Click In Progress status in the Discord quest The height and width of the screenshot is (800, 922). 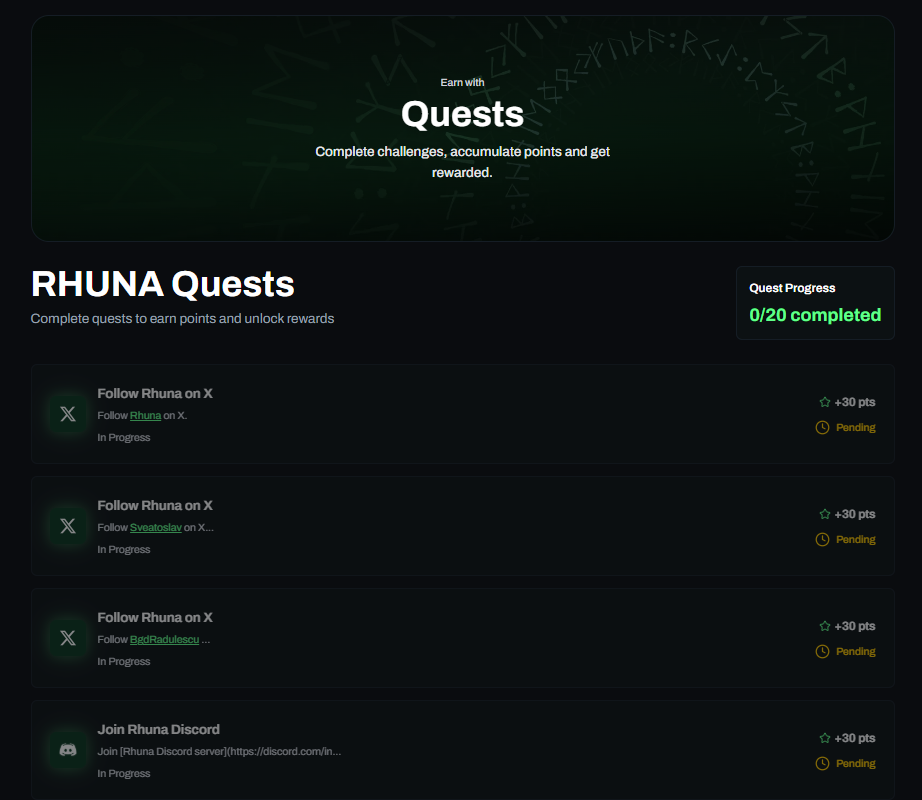123,774
